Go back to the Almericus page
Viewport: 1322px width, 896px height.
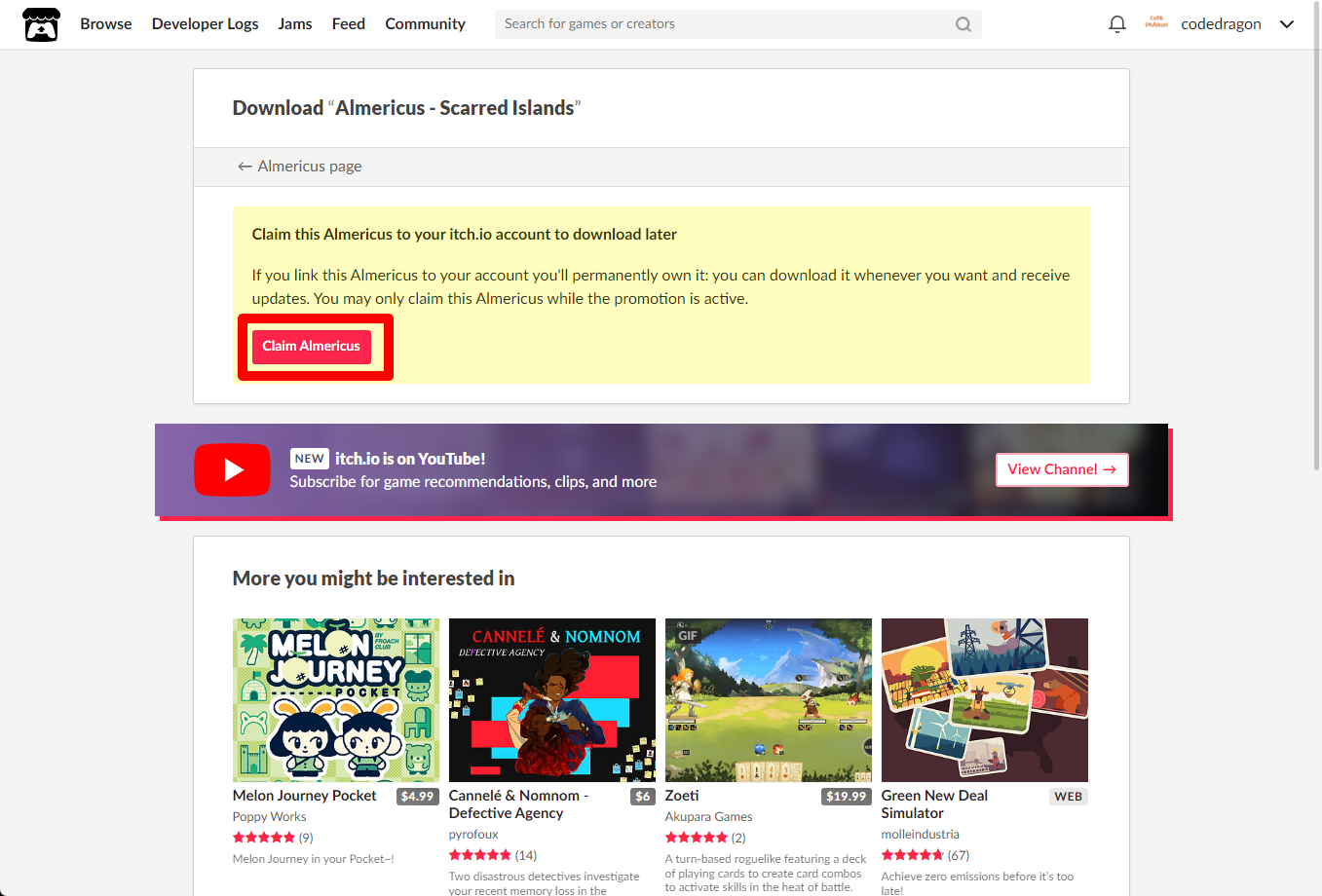pyautogui.click(x=299, y=167)
